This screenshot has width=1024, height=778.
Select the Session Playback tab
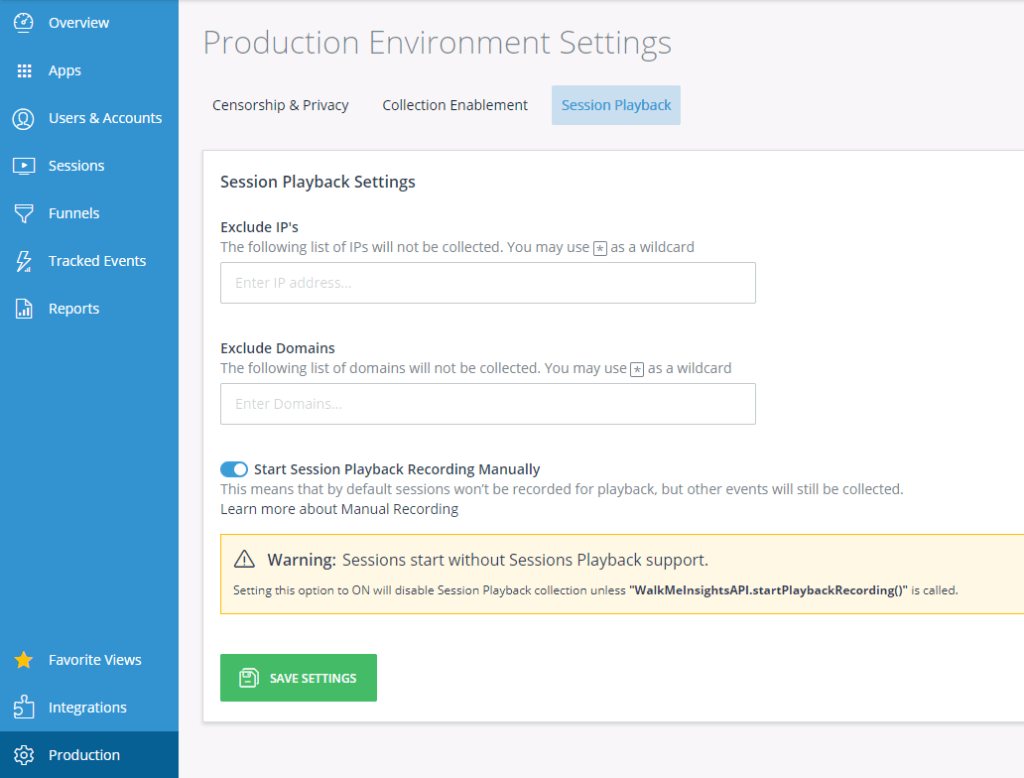(x=616, y=105)
